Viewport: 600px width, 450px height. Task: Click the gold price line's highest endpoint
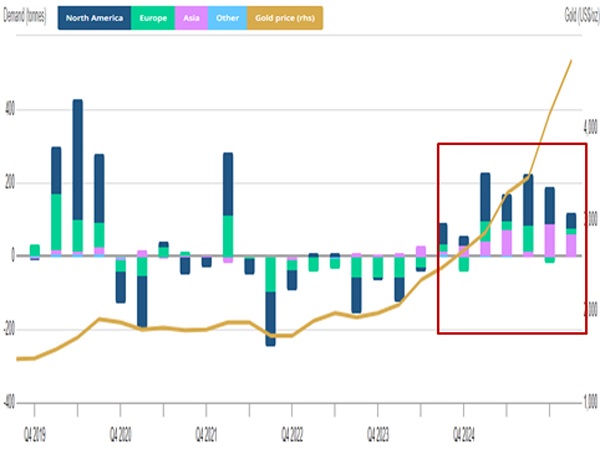pyautogui.click(x=571, y=61)
